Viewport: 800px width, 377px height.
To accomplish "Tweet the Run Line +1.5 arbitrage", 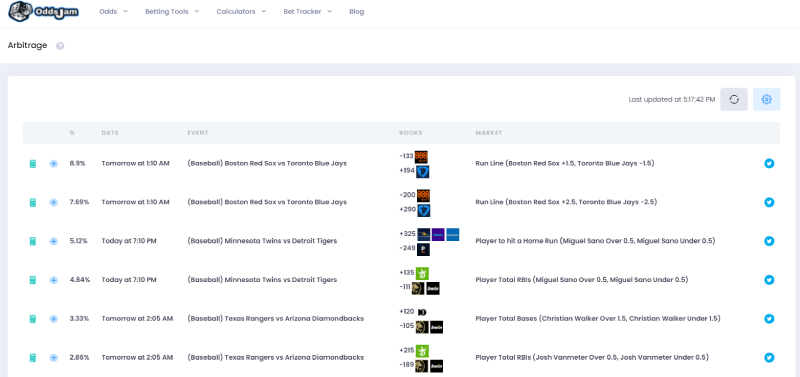I will [769, 164].
